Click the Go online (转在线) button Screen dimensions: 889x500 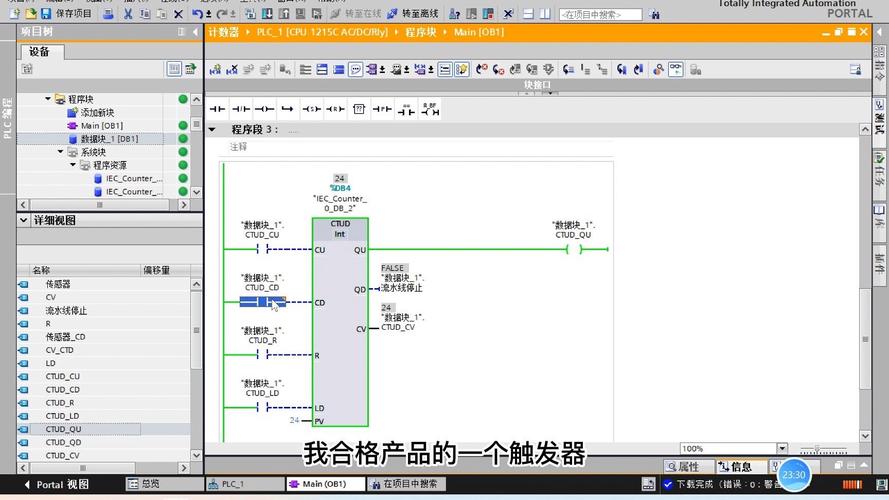tap(355, 14)
